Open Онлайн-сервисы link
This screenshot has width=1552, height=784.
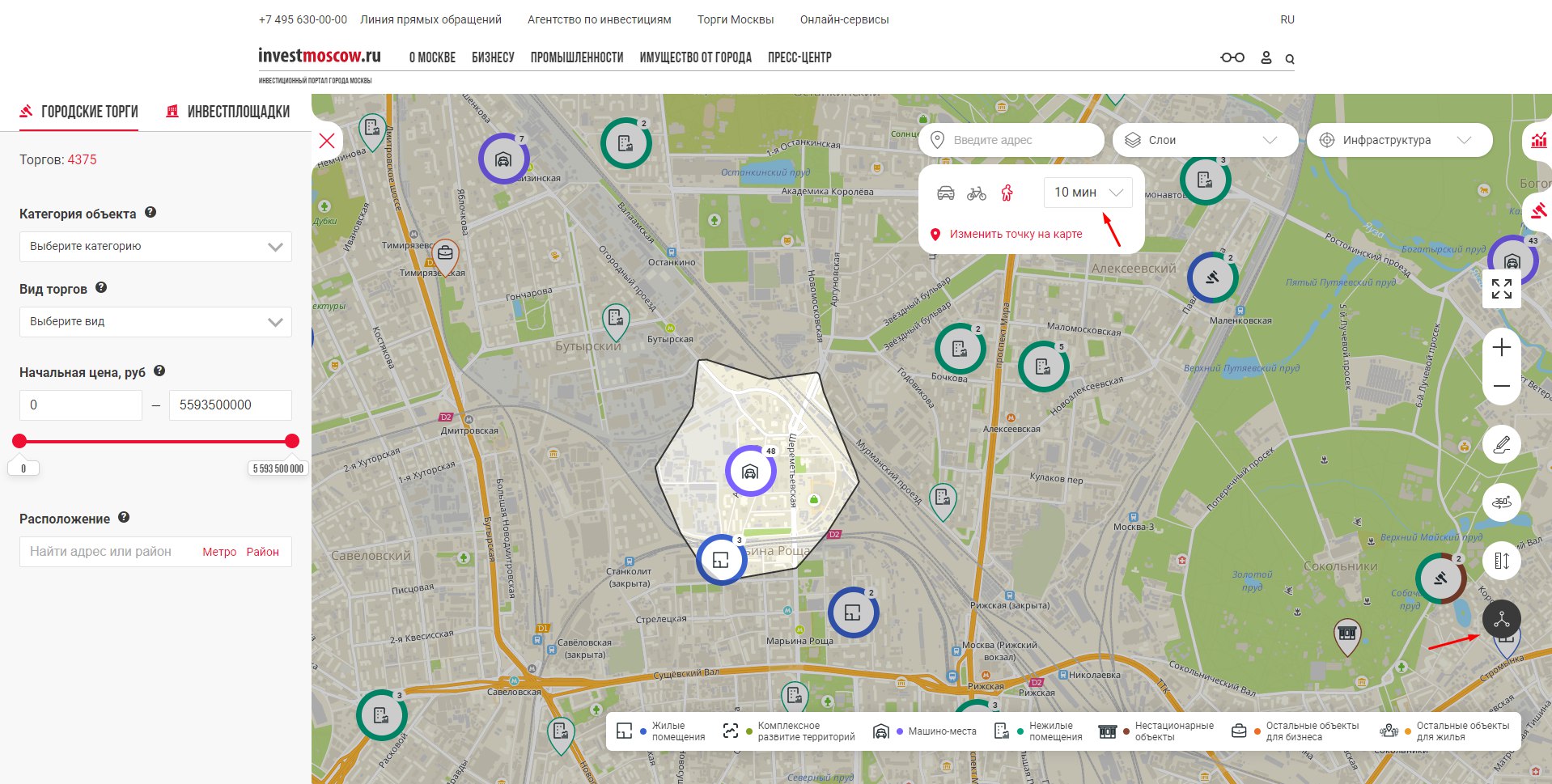[844, 19]
